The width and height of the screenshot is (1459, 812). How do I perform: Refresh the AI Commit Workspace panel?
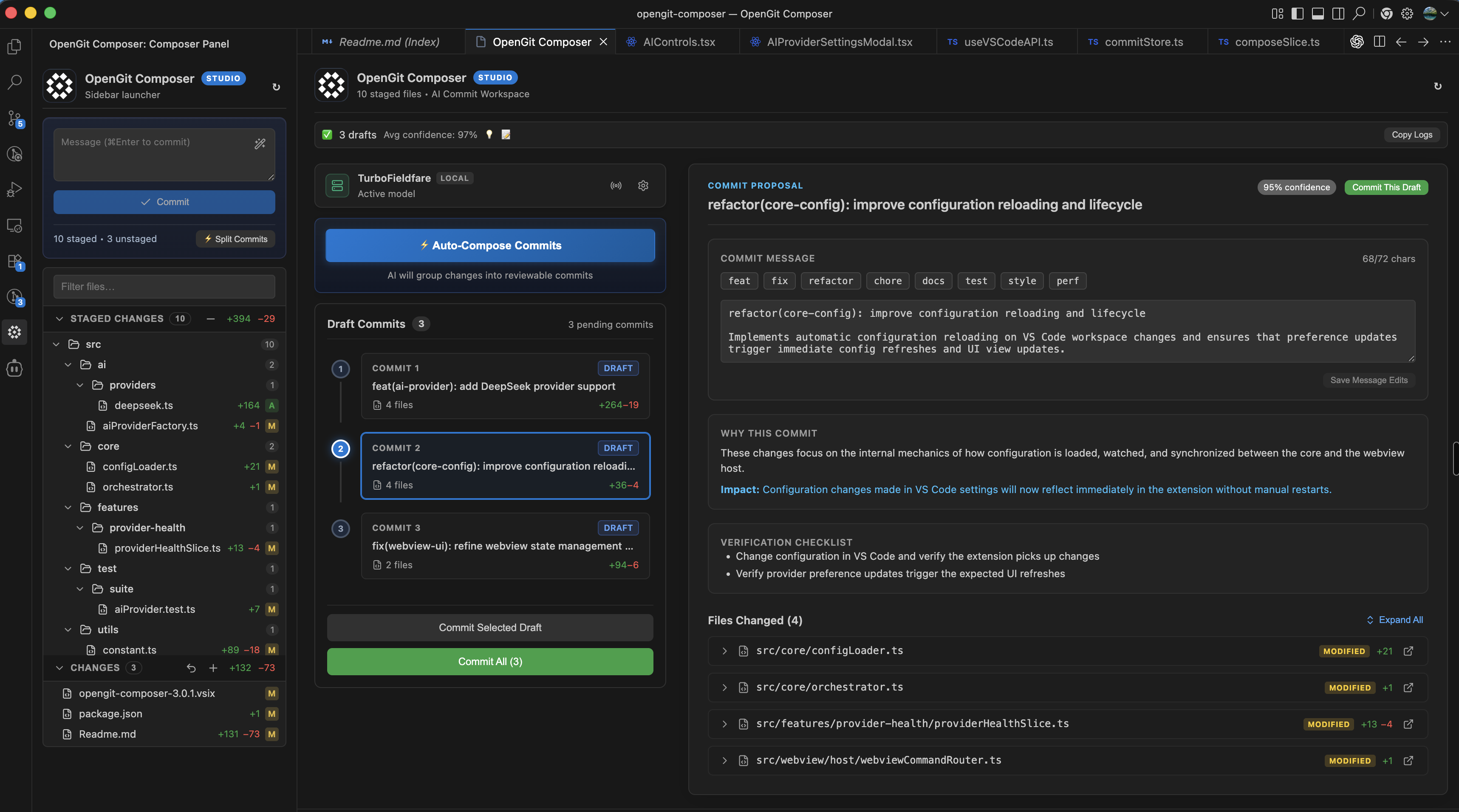(x=1437, y=86)
